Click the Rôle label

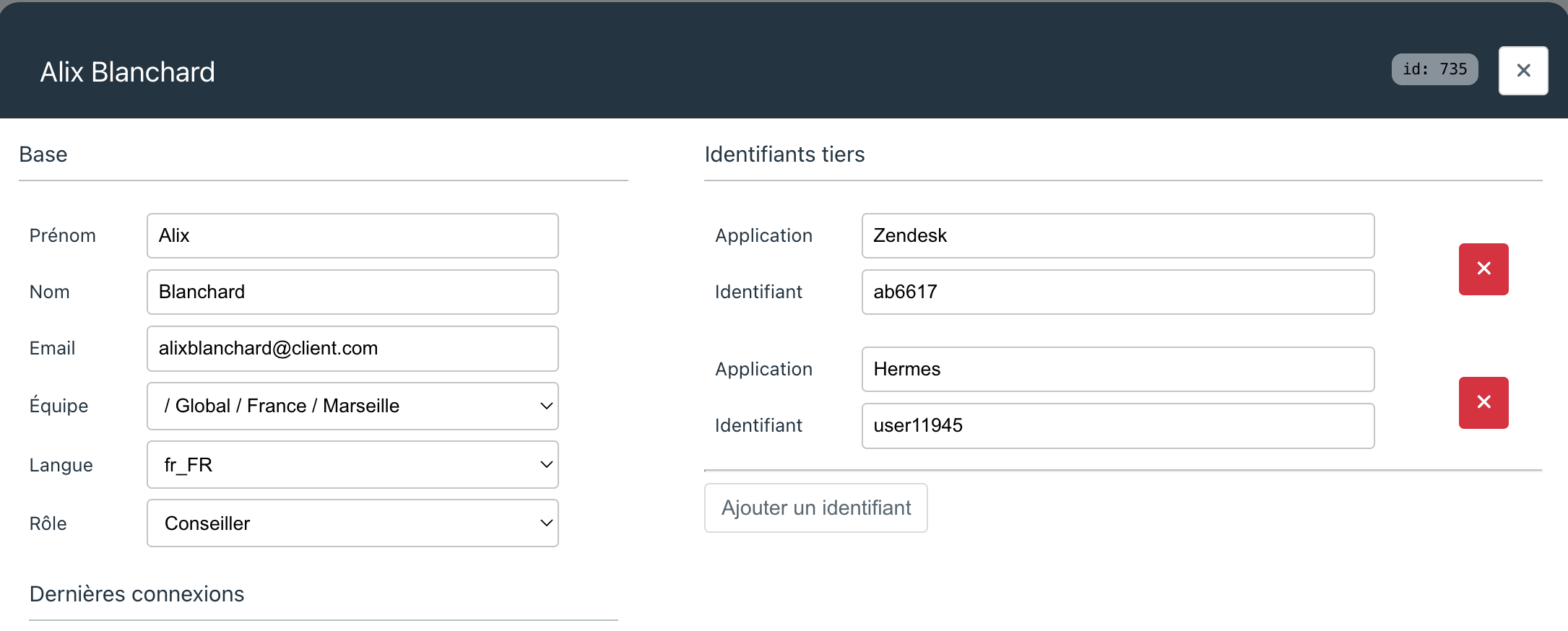pos(48,523)
